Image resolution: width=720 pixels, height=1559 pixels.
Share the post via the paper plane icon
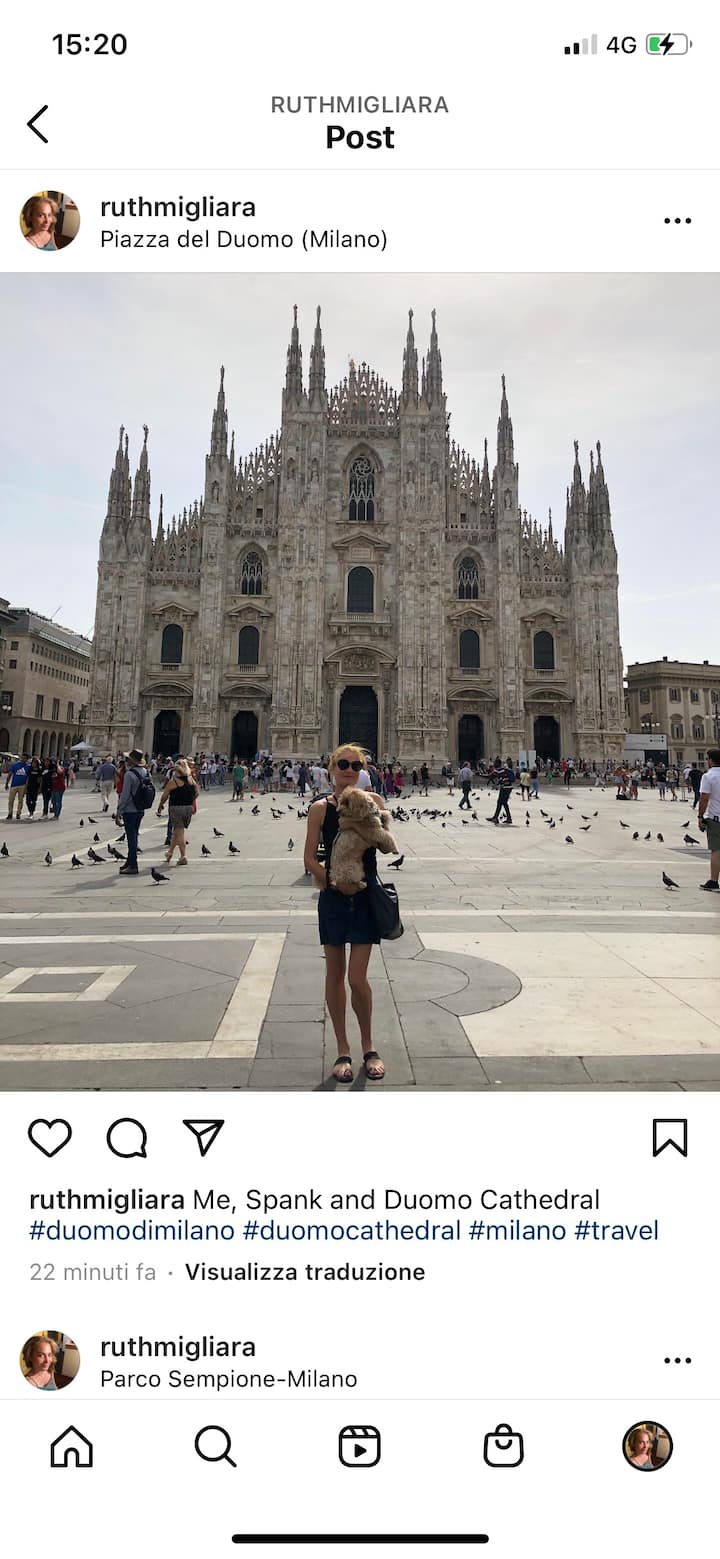tap(204, 1137)
